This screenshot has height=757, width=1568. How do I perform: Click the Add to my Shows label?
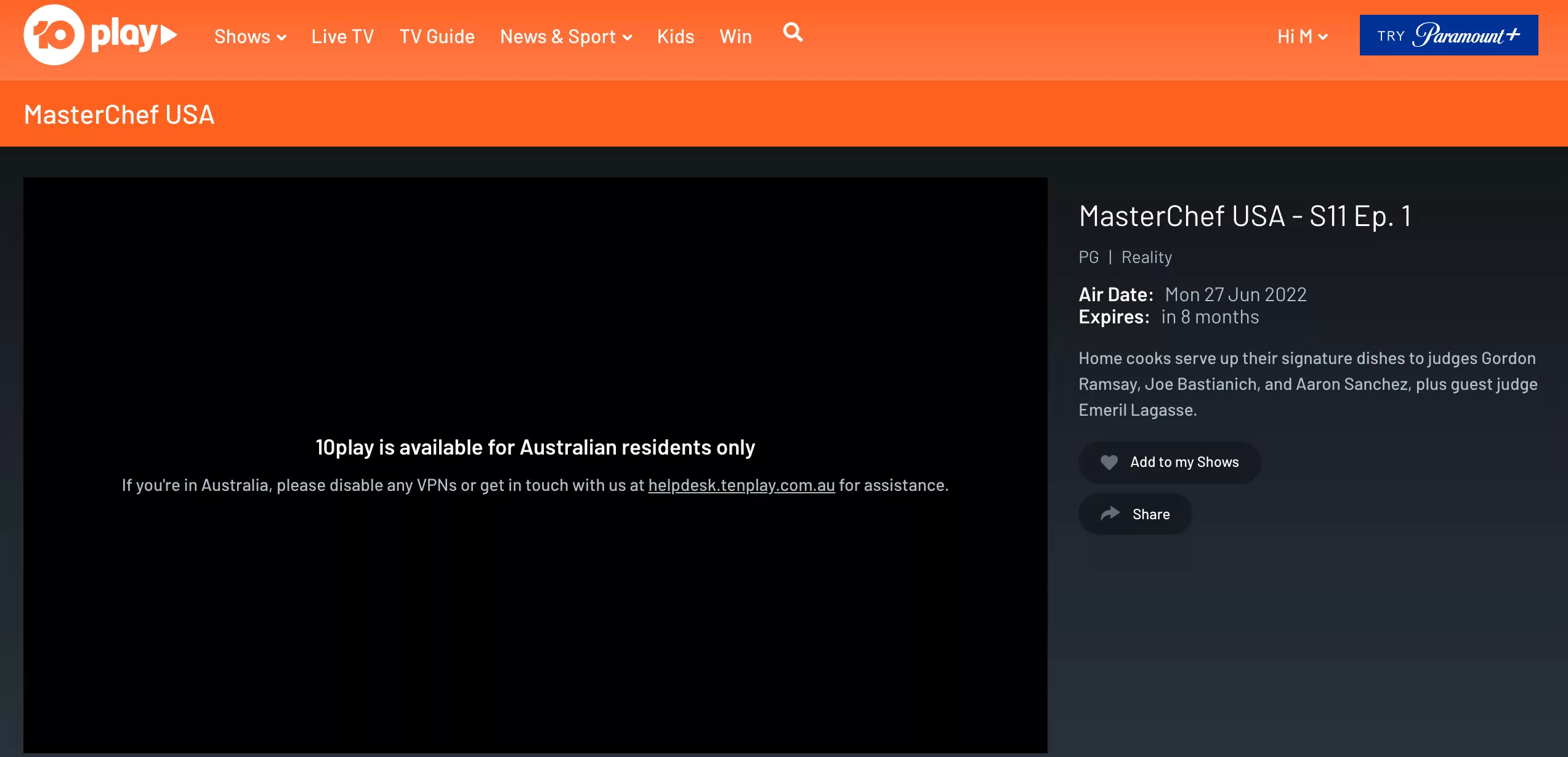point(1184,462)
